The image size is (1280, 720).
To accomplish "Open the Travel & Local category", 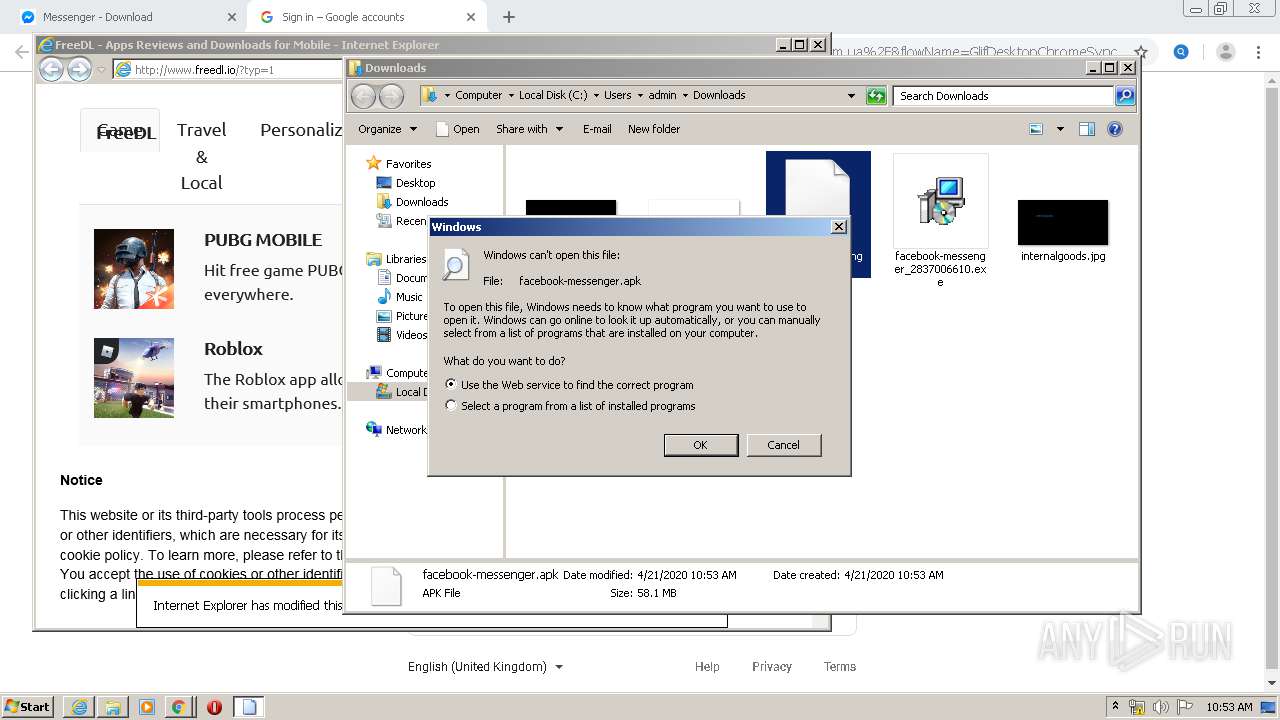I will (x=202, y=156).
